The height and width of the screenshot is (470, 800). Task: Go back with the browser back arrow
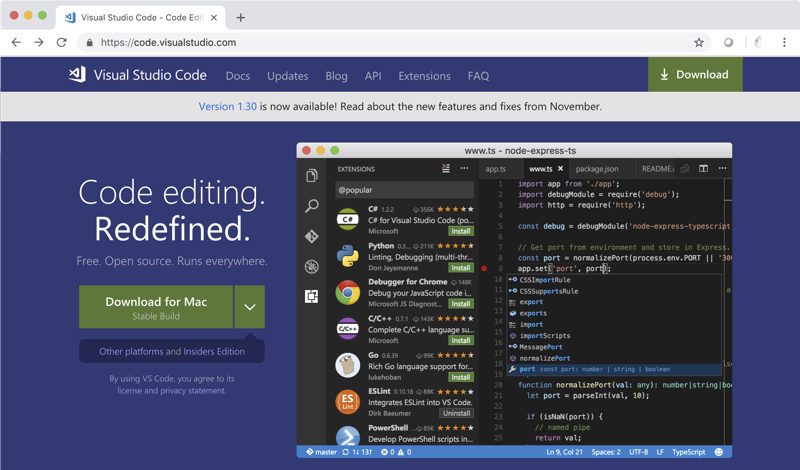click(16, 42)
